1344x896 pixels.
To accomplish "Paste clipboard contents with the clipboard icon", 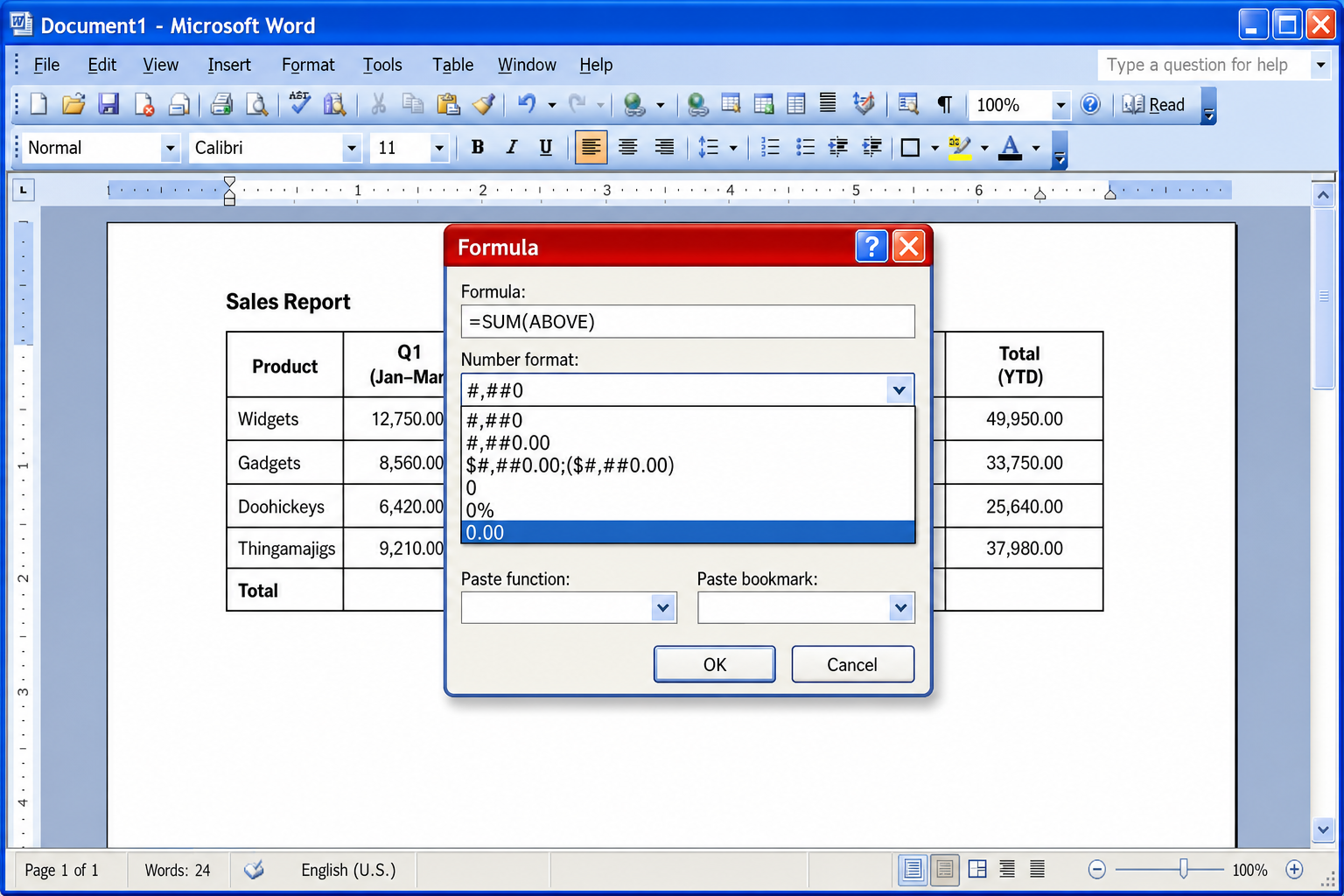I will click(448, 105).
